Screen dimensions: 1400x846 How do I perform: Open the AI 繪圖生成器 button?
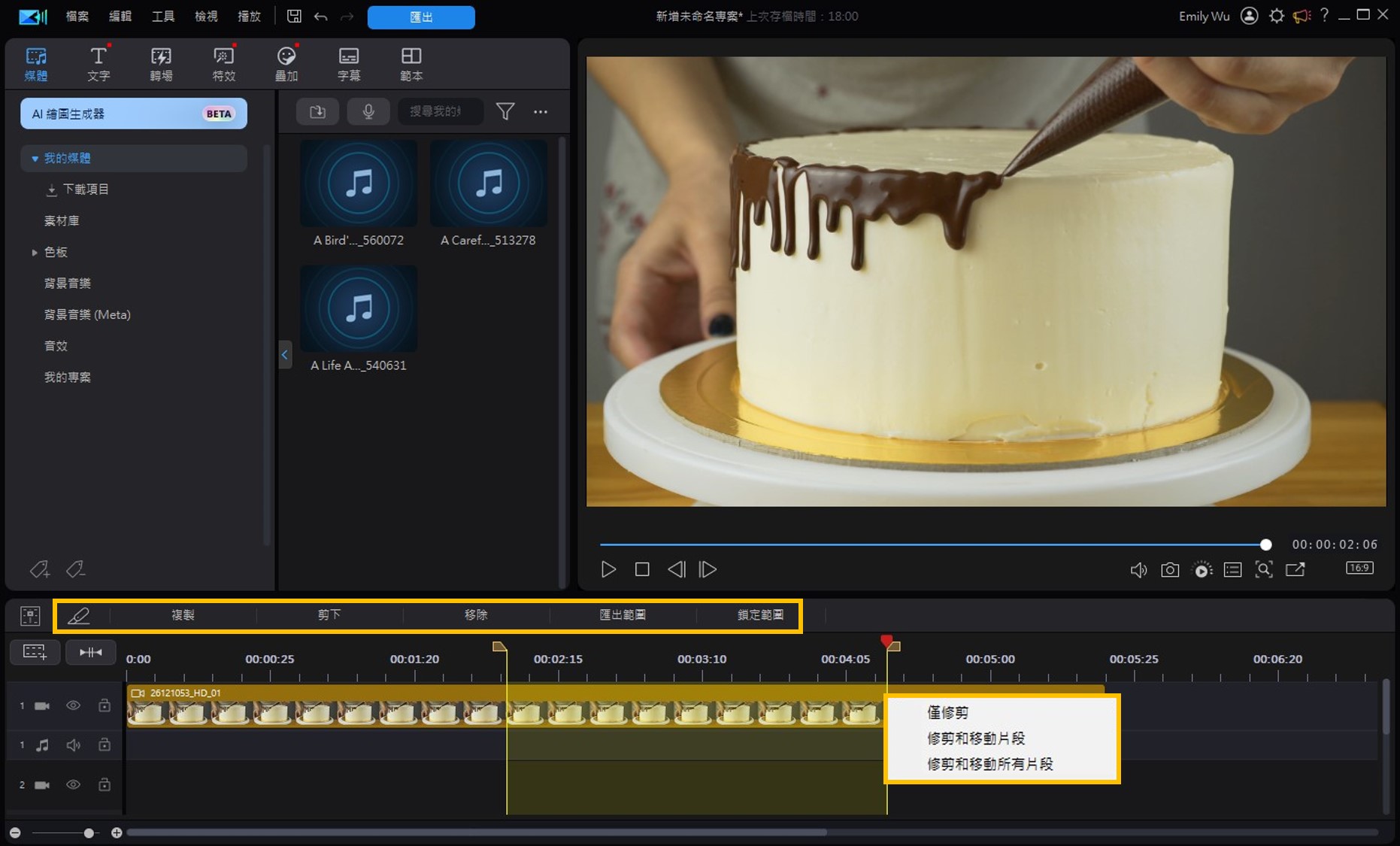pyautogui.click(x=133, y=114)
